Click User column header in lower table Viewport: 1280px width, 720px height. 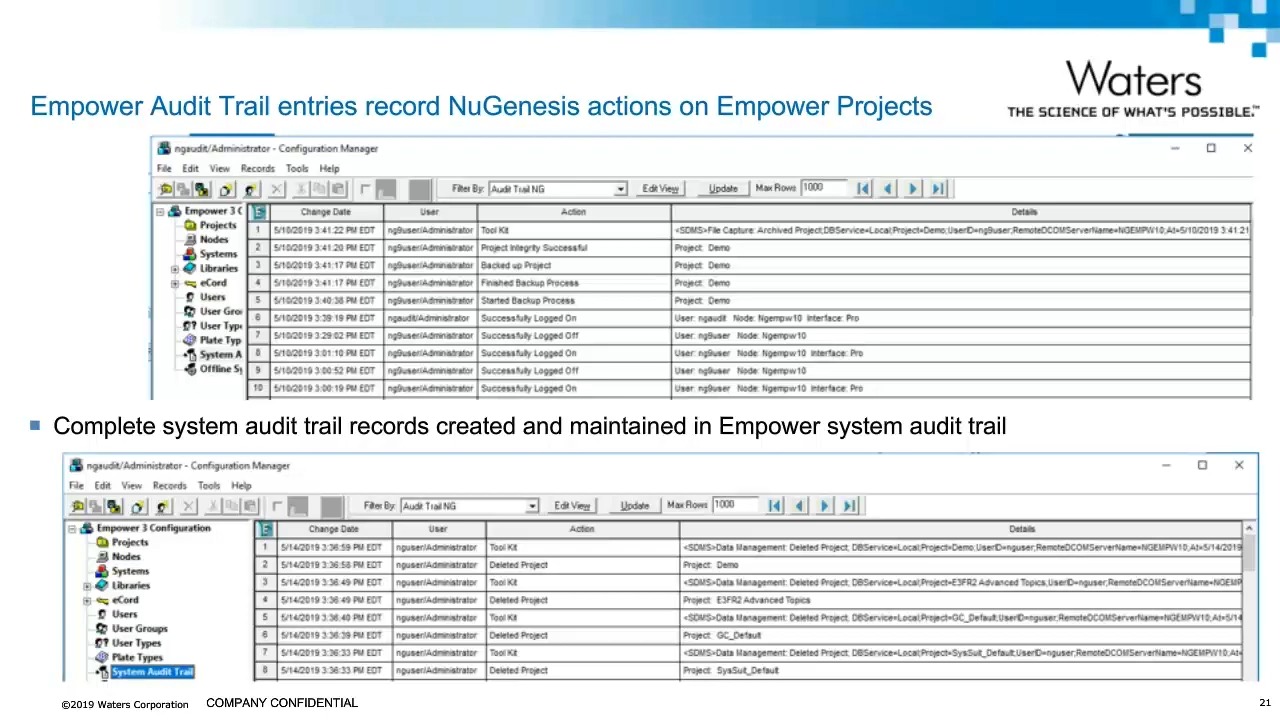point(438,529)
